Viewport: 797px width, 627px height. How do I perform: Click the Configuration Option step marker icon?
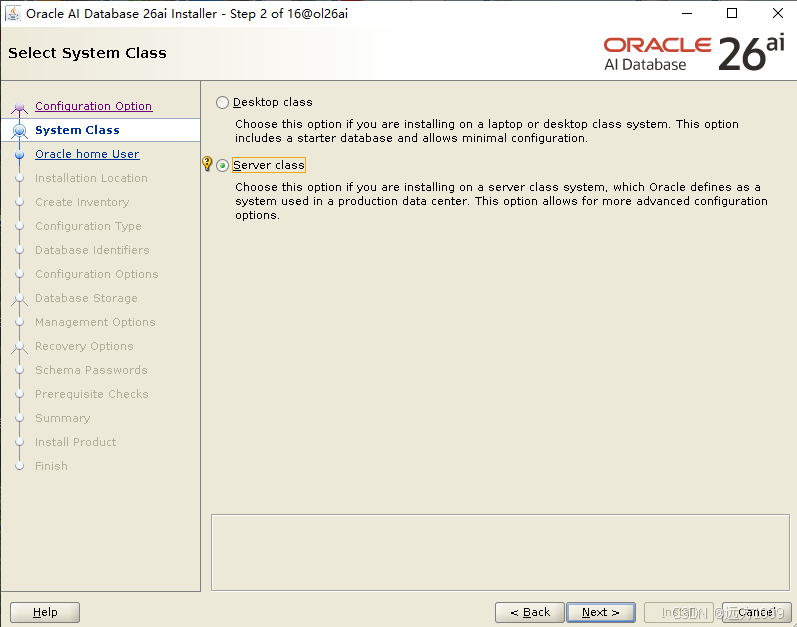19,108
